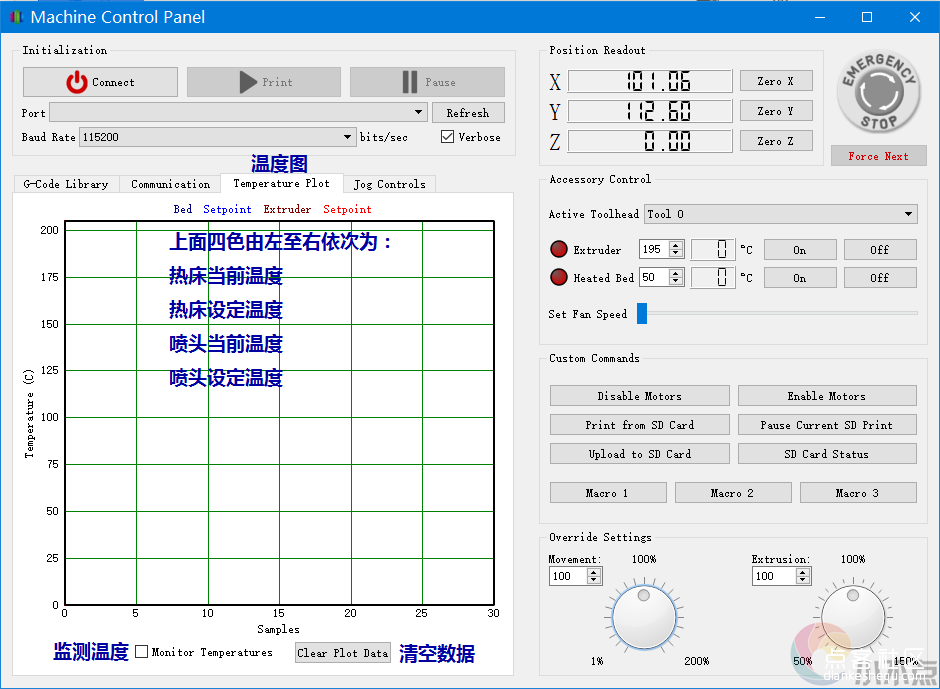Click the Clear Plot Data button

tap(343, 652)
